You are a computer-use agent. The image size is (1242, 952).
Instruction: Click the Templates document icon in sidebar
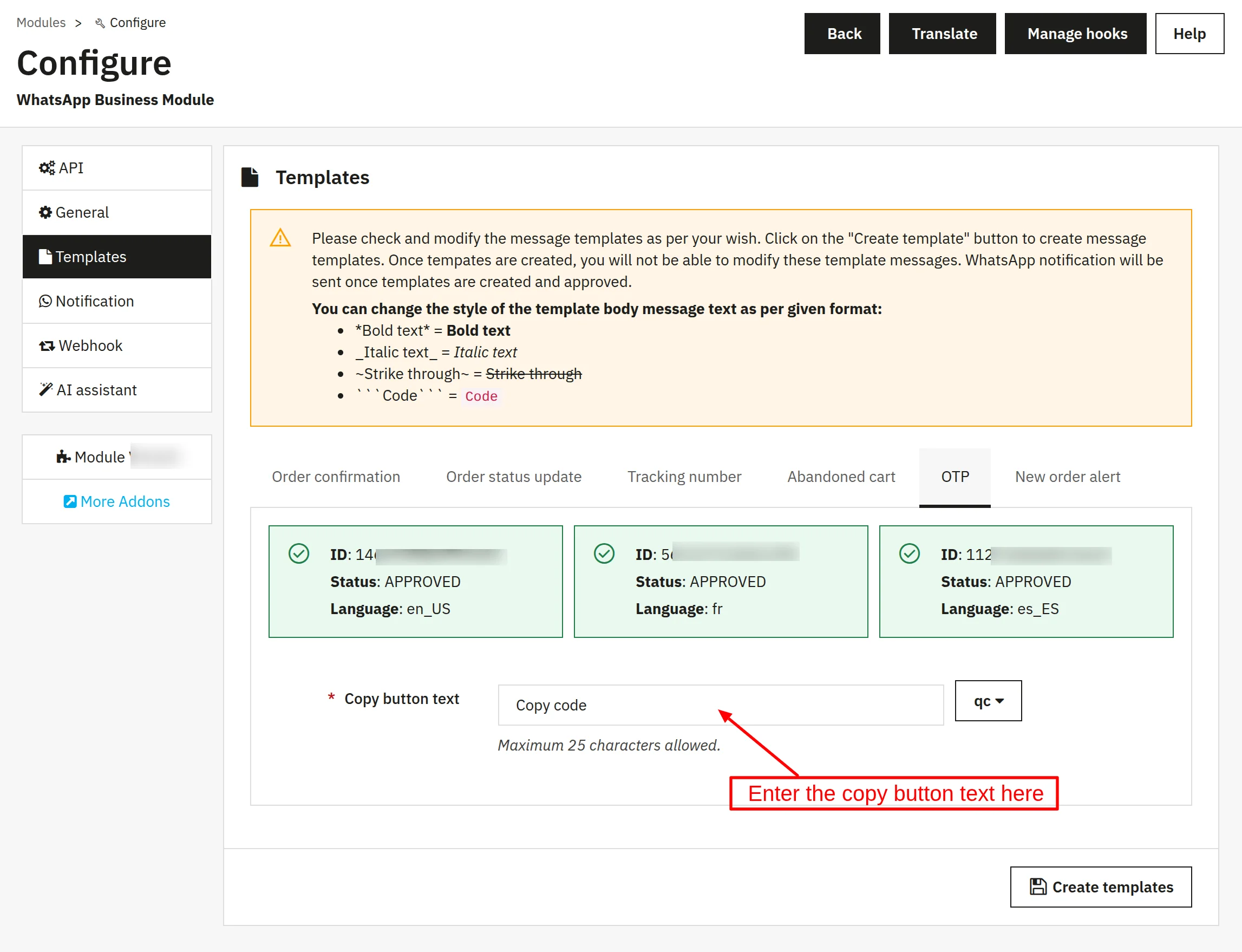pos(45,257)
